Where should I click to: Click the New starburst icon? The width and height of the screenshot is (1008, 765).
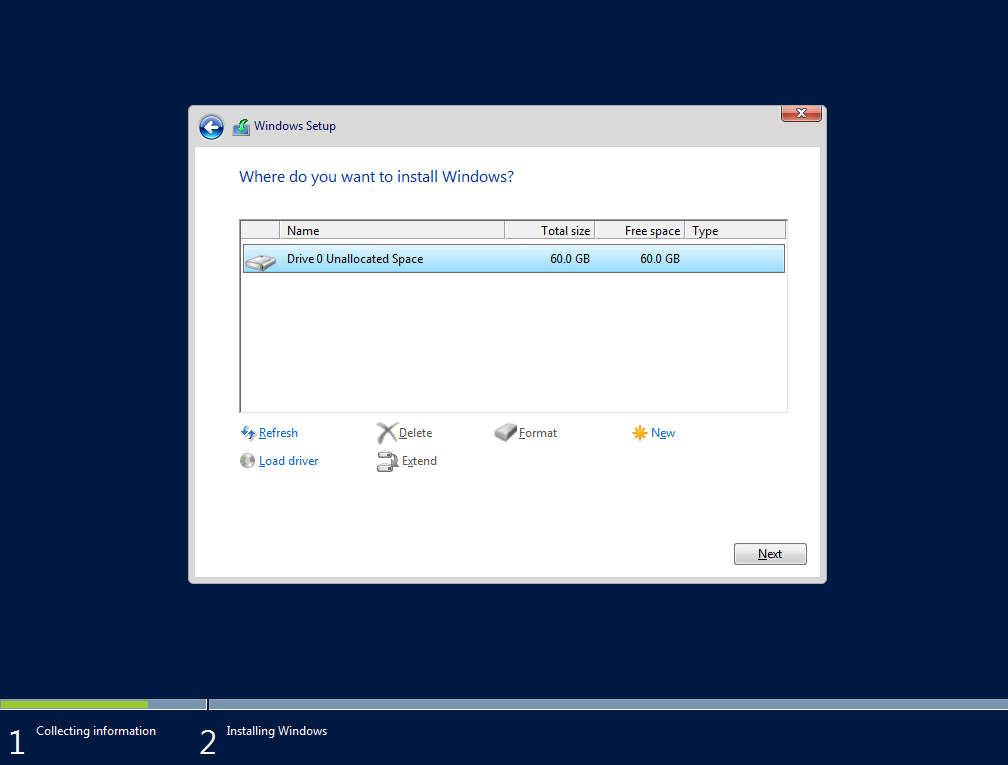tap(640, 433)
